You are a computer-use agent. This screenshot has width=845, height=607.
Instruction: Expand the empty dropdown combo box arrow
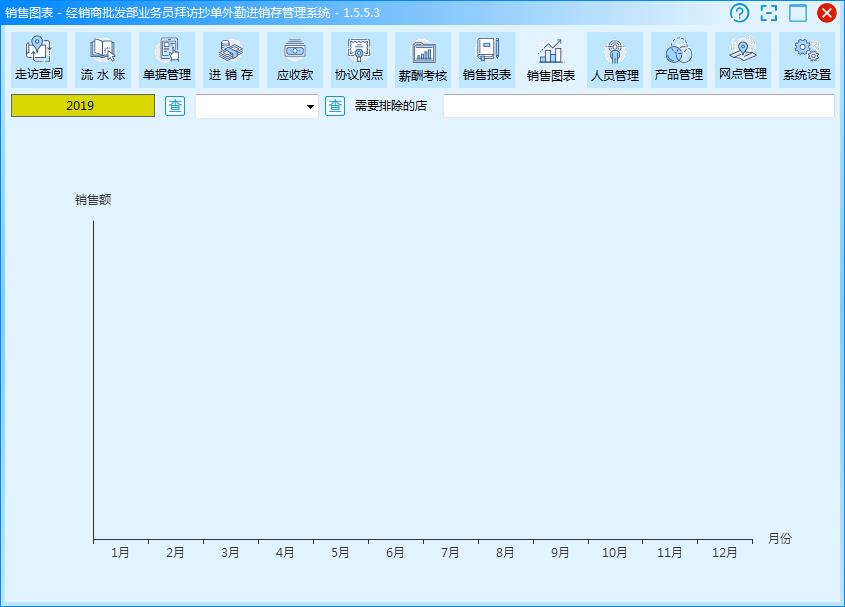click(x=310, y=106)
